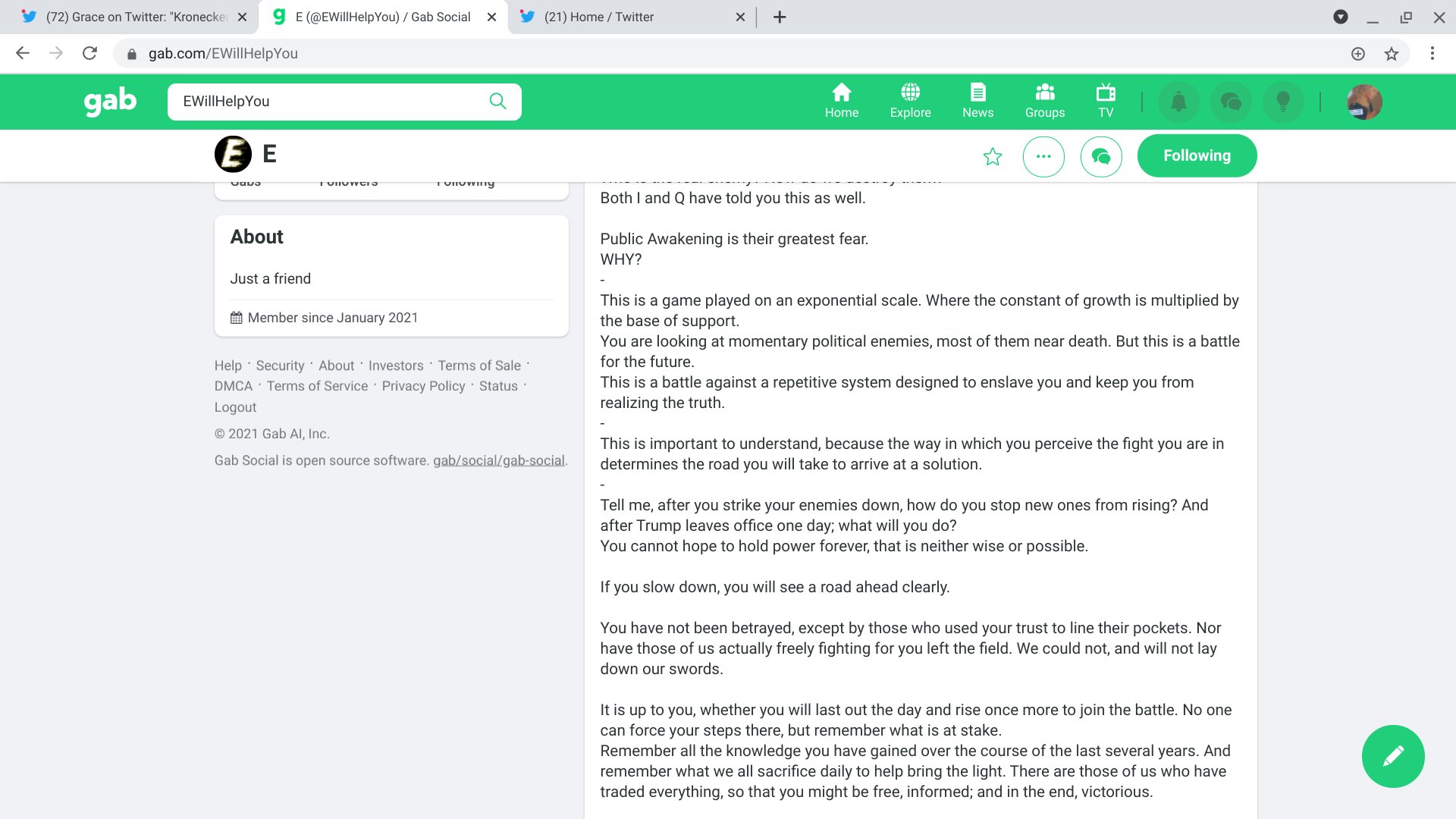Click the Privacy Policy link
Screen dimensions: 1456x819
coord(423,386)
